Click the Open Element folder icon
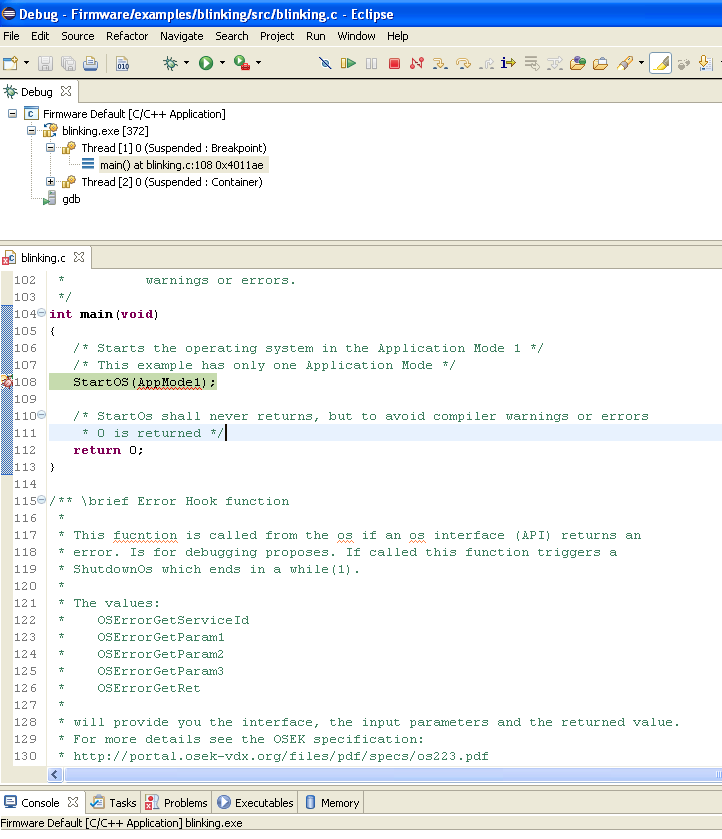 pyautogui.click(x=577, y=64)
